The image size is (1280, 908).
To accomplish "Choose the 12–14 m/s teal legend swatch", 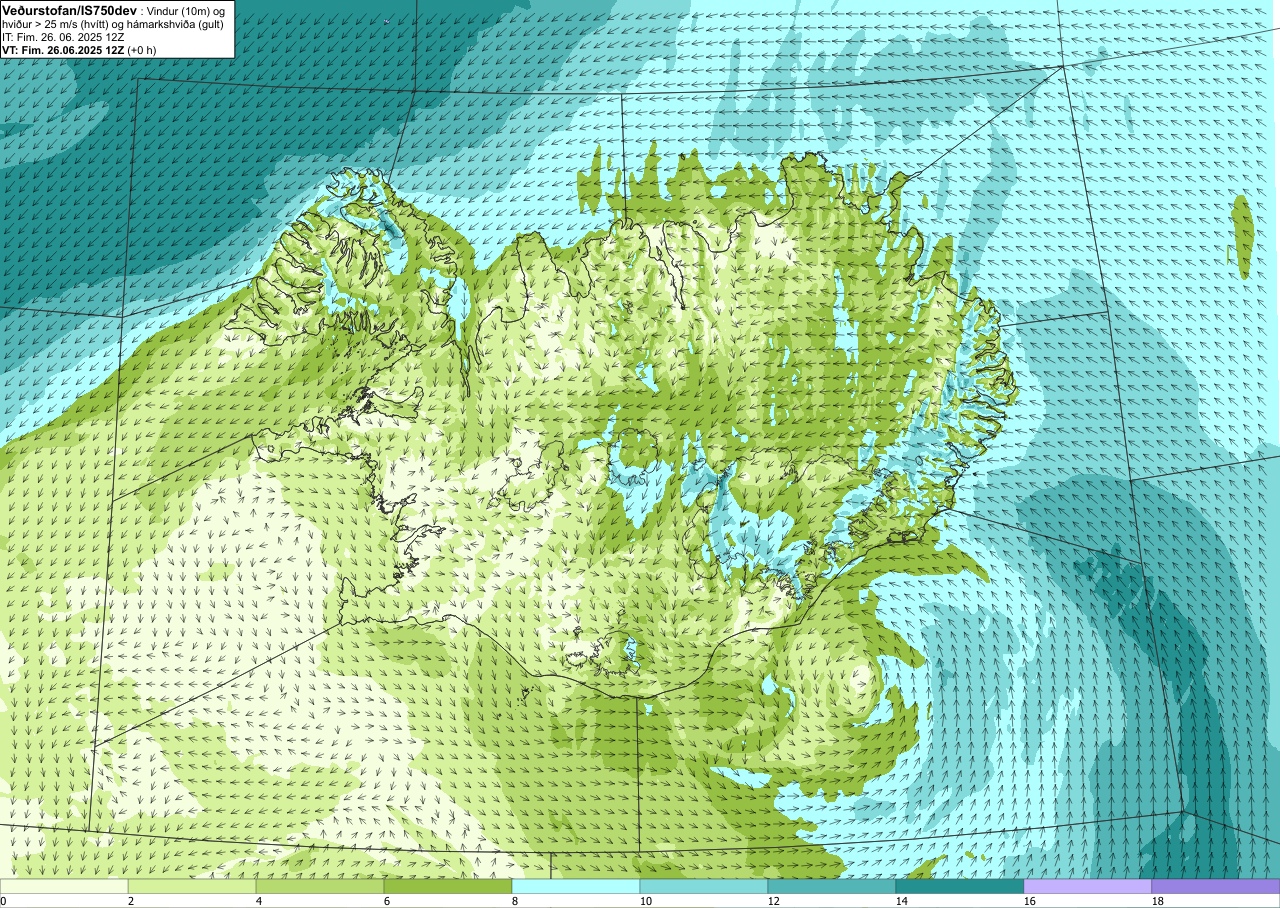I will click(x=832, y=886).
